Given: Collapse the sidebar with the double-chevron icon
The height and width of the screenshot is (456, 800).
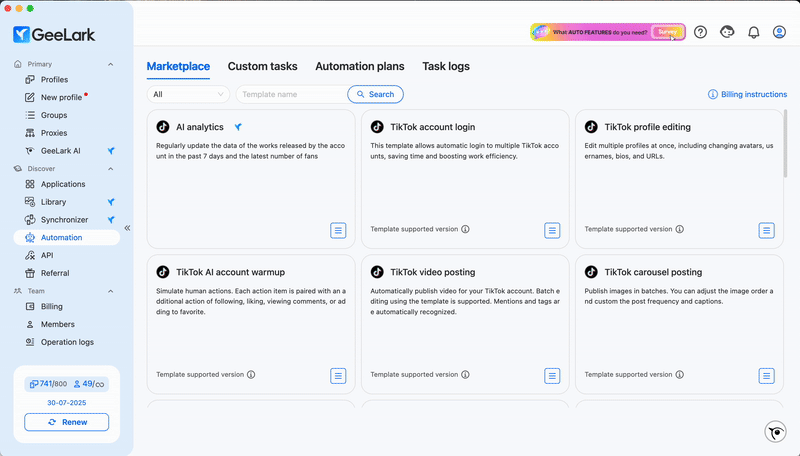Looking at the screenshot, I should tap(127, 228).
